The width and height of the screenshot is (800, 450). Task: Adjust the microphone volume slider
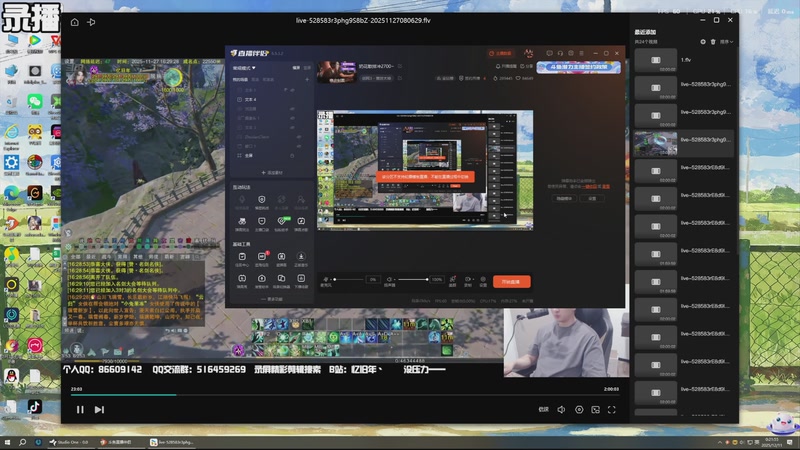[x=349, y=280]
